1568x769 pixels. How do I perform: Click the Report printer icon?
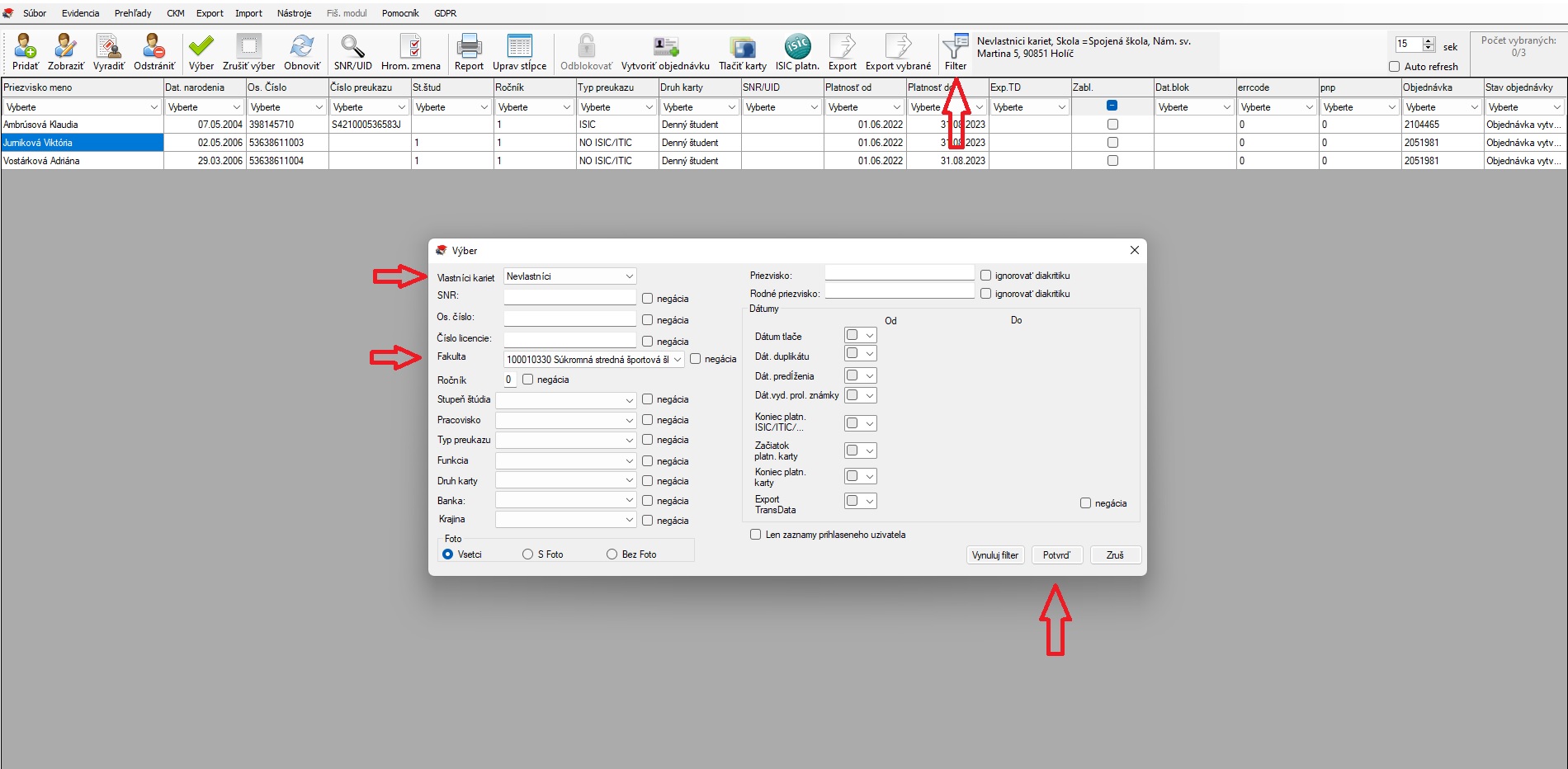[x=469, y=46]
